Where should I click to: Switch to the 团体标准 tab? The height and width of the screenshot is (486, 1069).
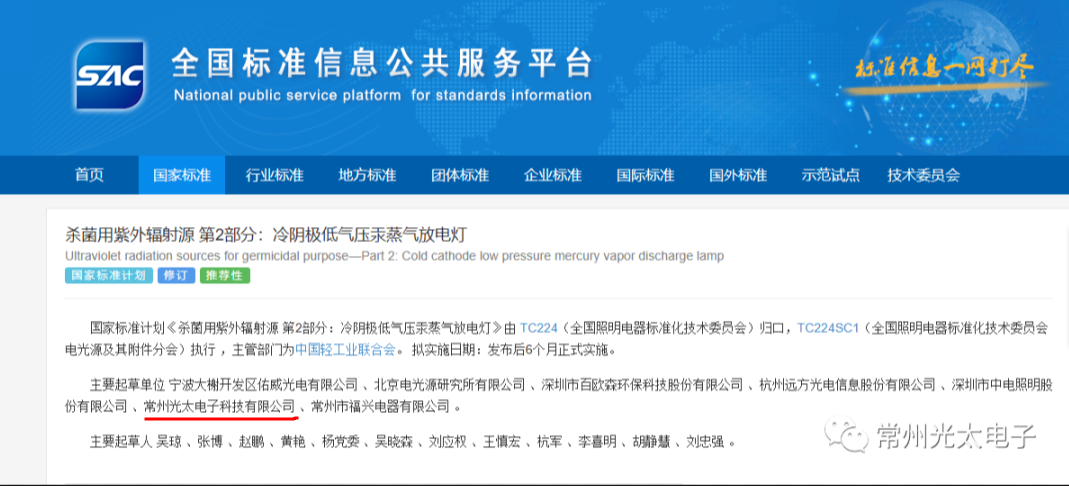pos(460,175)
